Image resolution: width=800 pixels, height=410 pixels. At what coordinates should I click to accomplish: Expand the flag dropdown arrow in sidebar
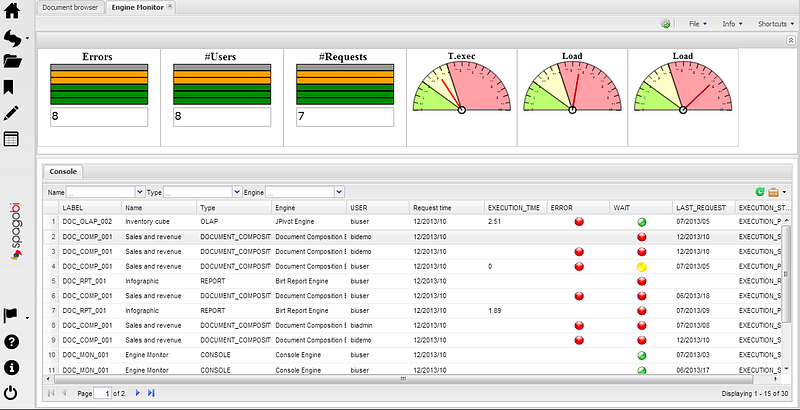click(x=27, y=318)
